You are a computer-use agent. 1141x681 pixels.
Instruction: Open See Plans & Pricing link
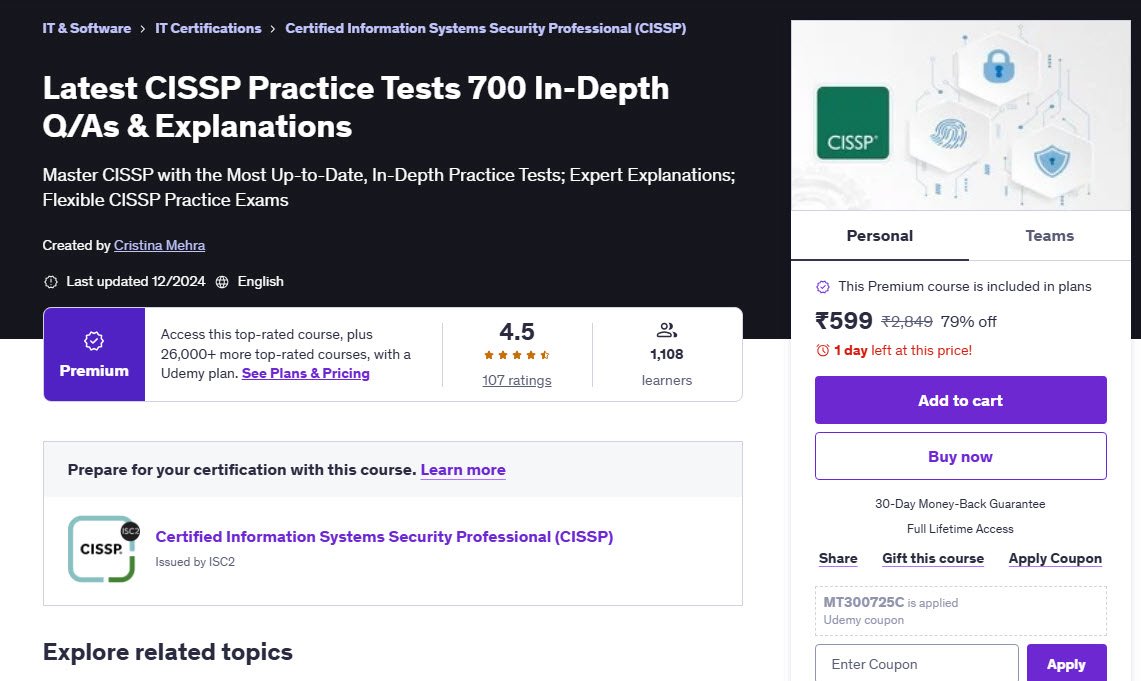[306, 373]
